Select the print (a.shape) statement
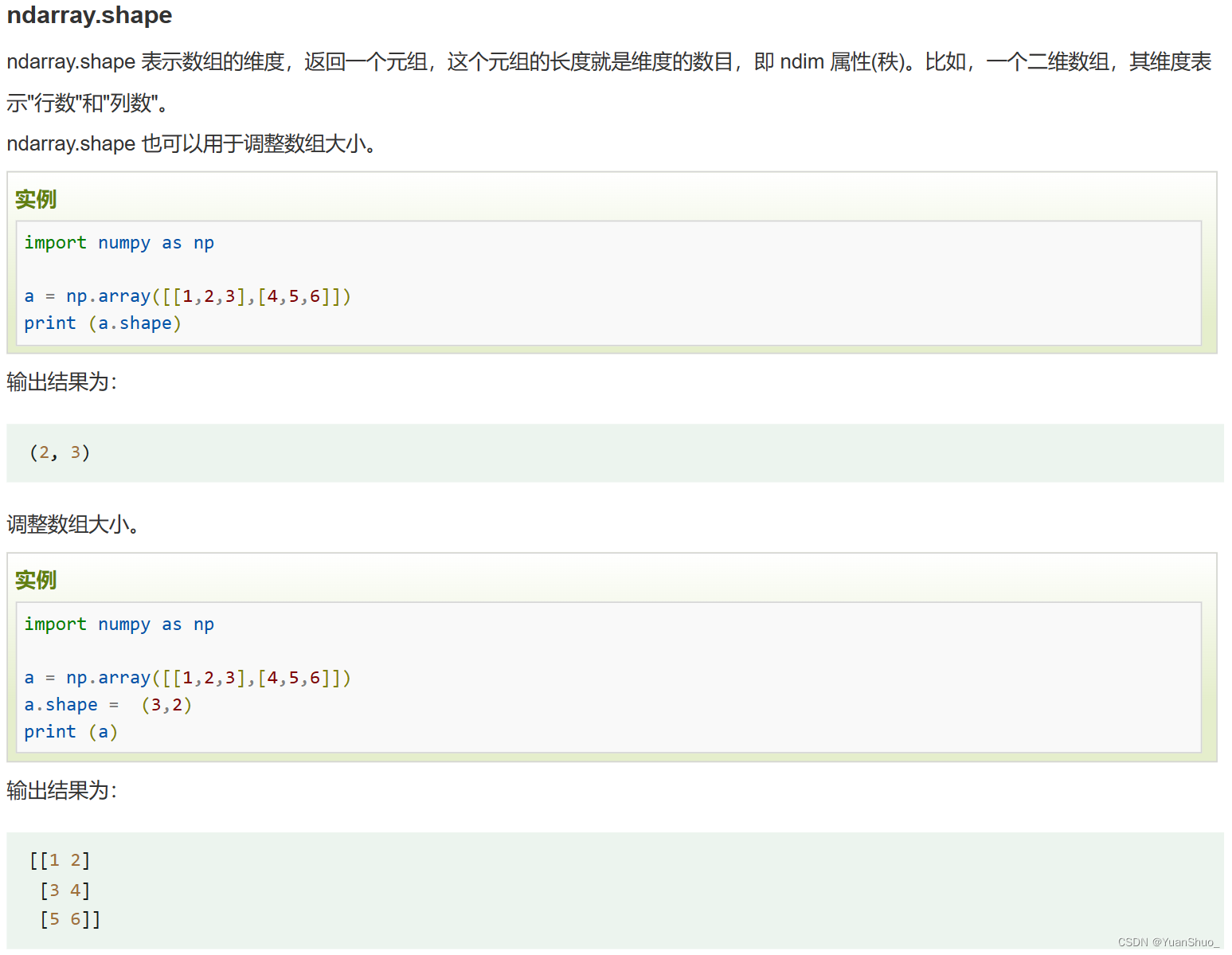The width and height of the screenshot is (1232, 955). pos(102,323)
